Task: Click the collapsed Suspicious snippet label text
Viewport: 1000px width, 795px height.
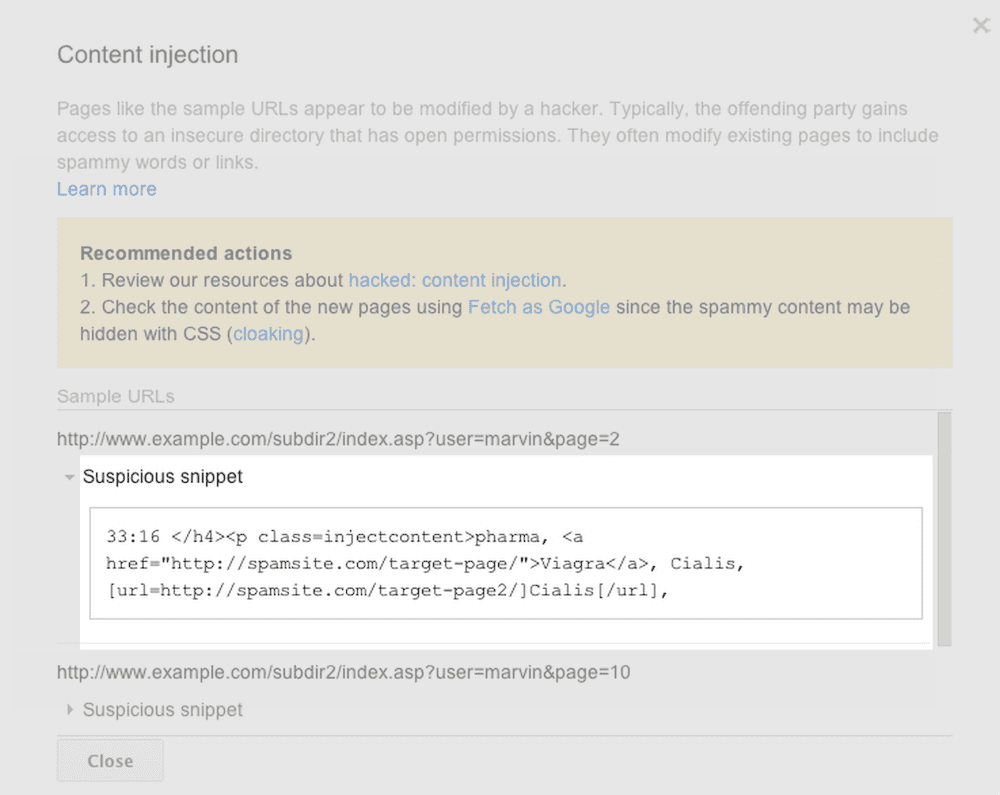Action: pos(162,710)
